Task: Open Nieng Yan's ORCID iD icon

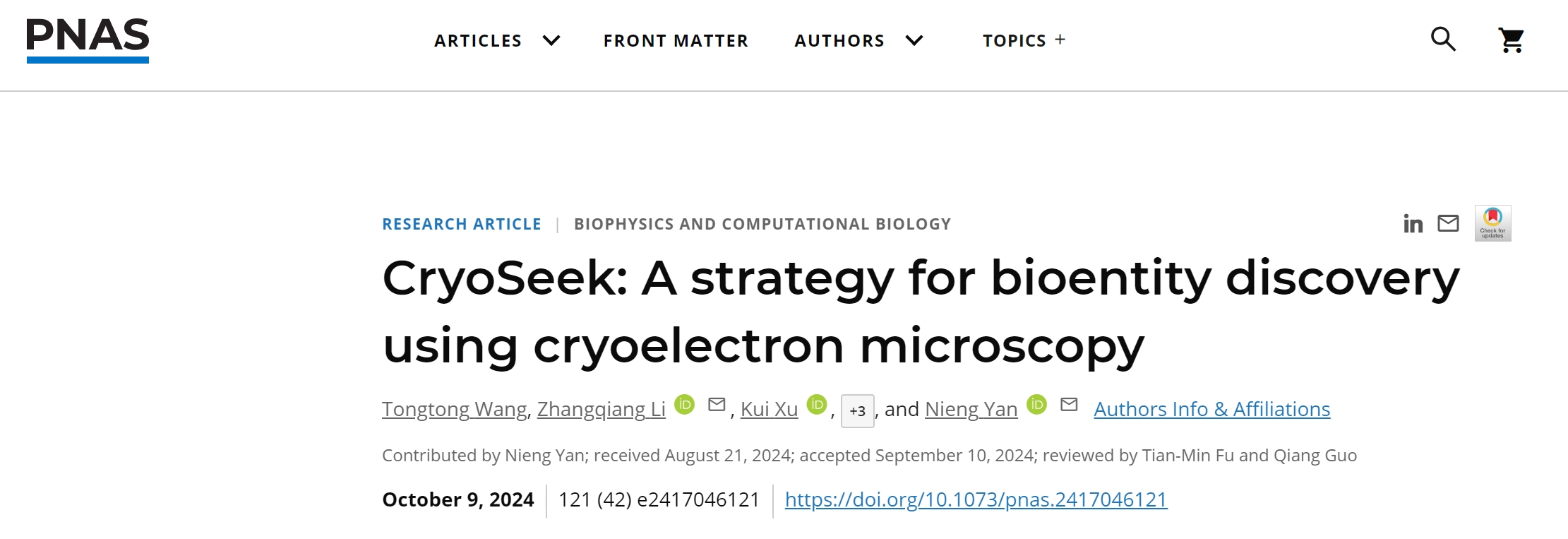Action: pos(1036,405)
